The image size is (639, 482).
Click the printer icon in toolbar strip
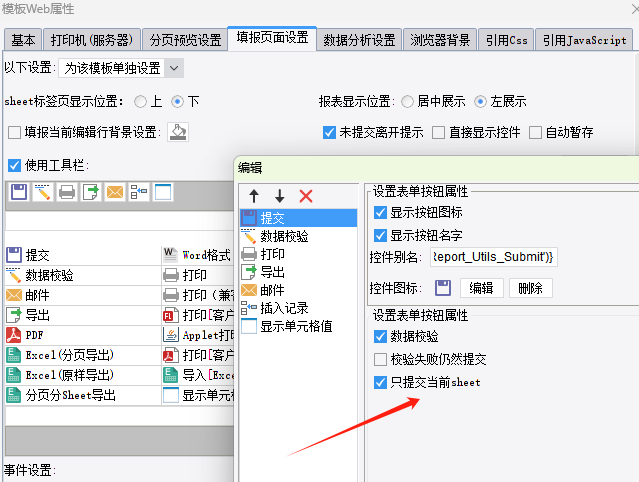[67, 192]
